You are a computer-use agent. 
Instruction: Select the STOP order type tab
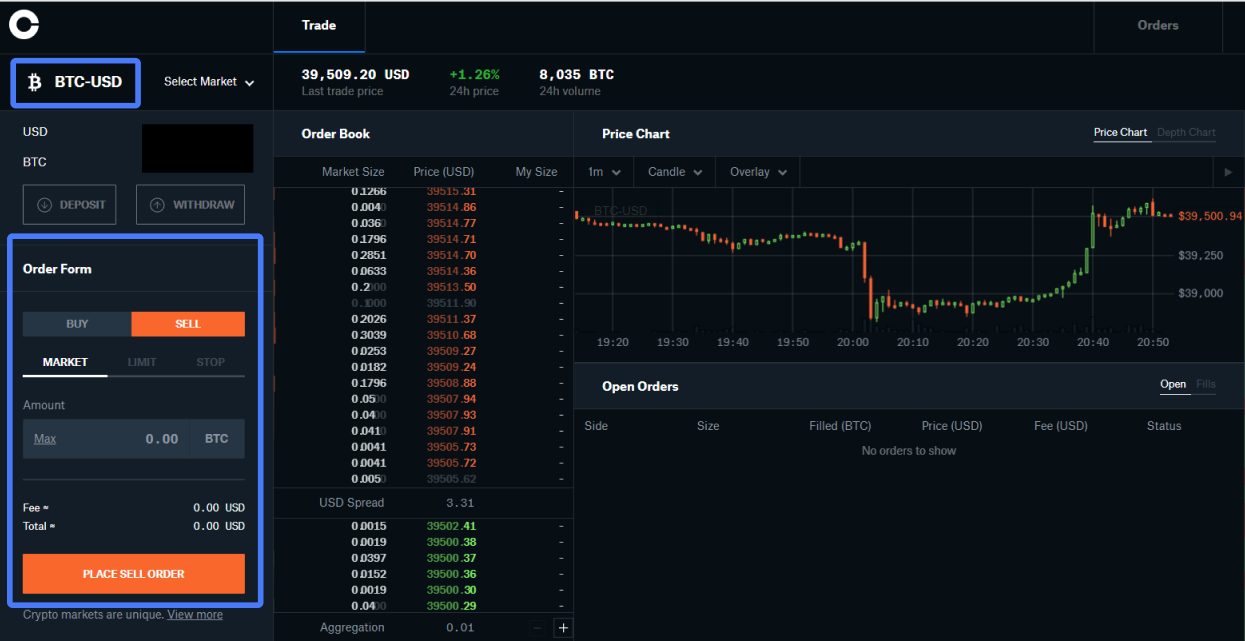tap(210, 362)
